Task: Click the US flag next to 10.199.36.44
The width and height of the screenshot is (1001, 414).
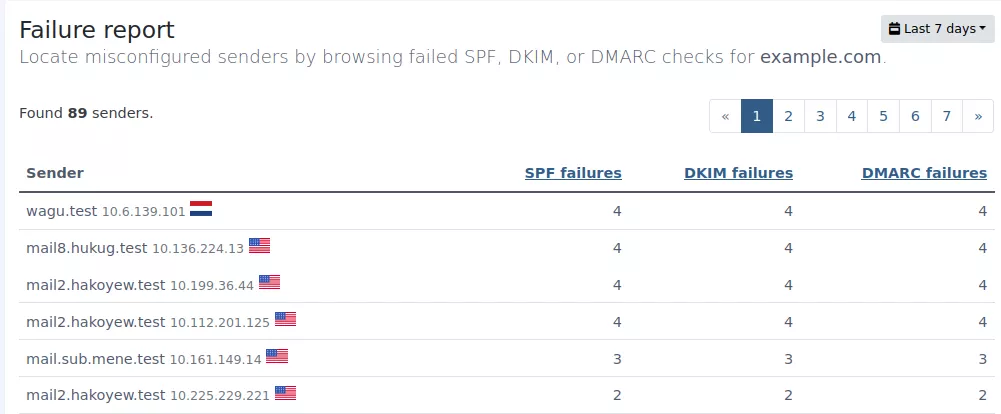Action: (x=269, y=283)
